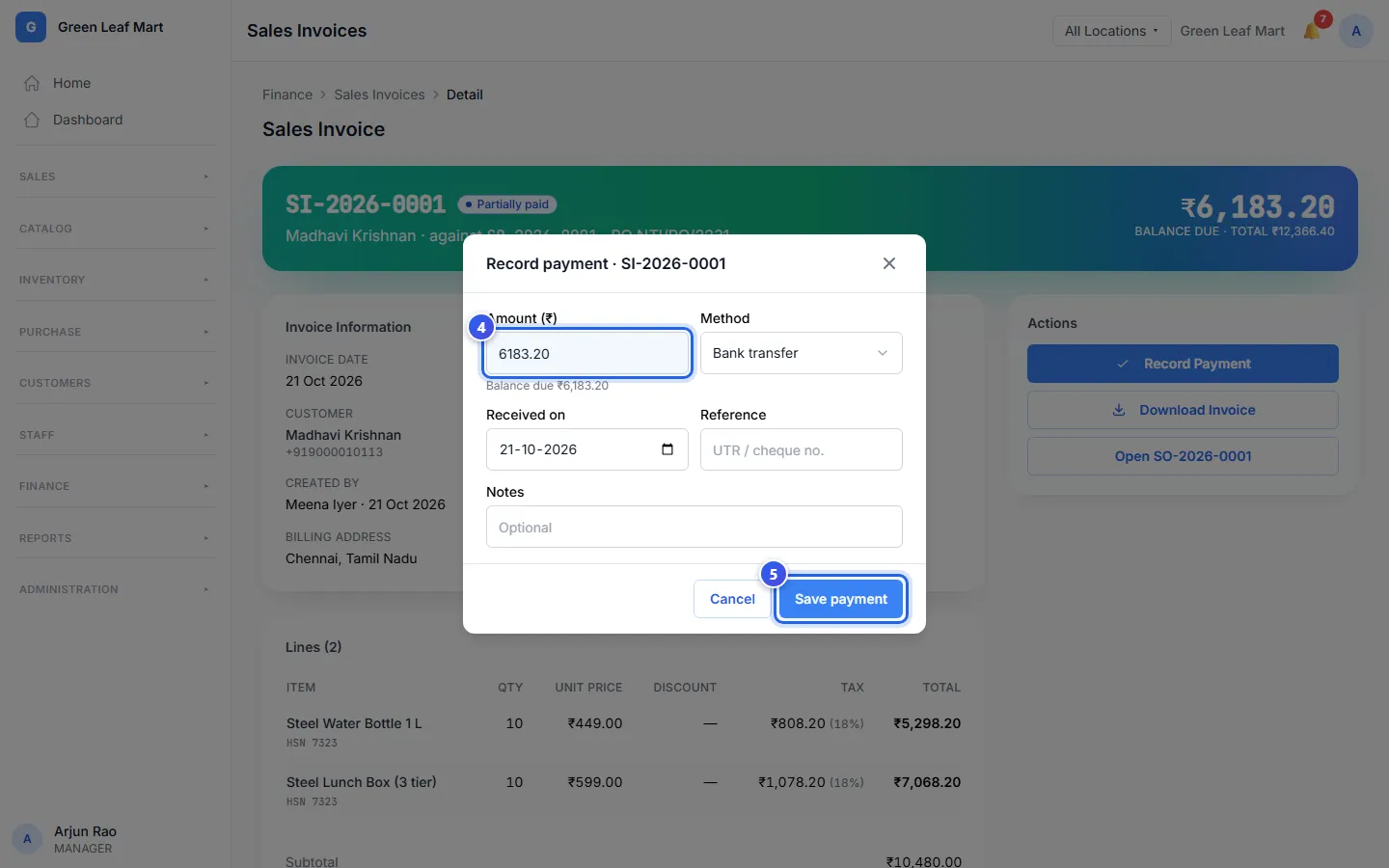Screen dimensions: 1389x868
Task: Click the Notes optional field
Action: coord(694,527)
